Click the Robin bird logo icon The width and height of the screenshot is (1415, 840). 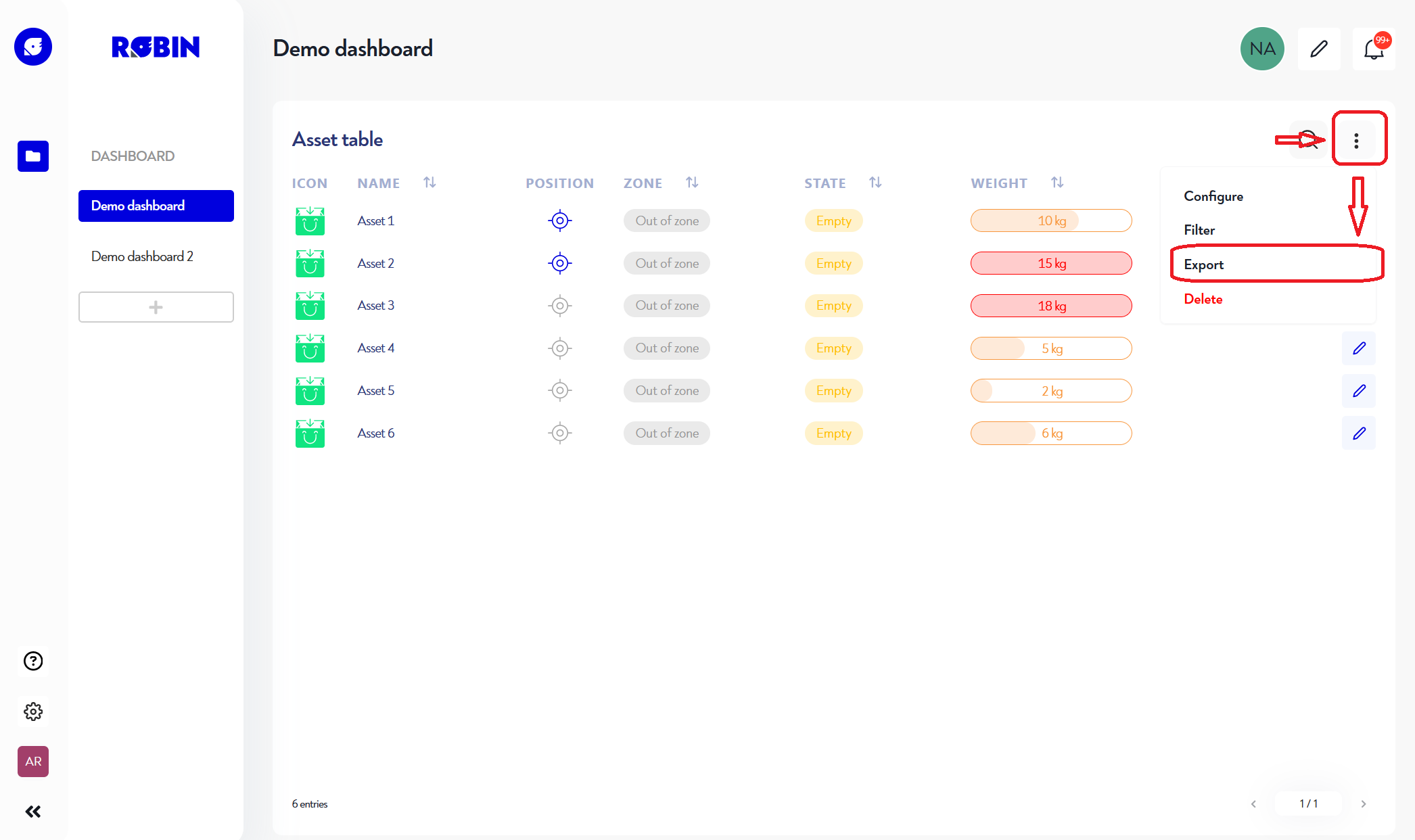click(33, 47)
